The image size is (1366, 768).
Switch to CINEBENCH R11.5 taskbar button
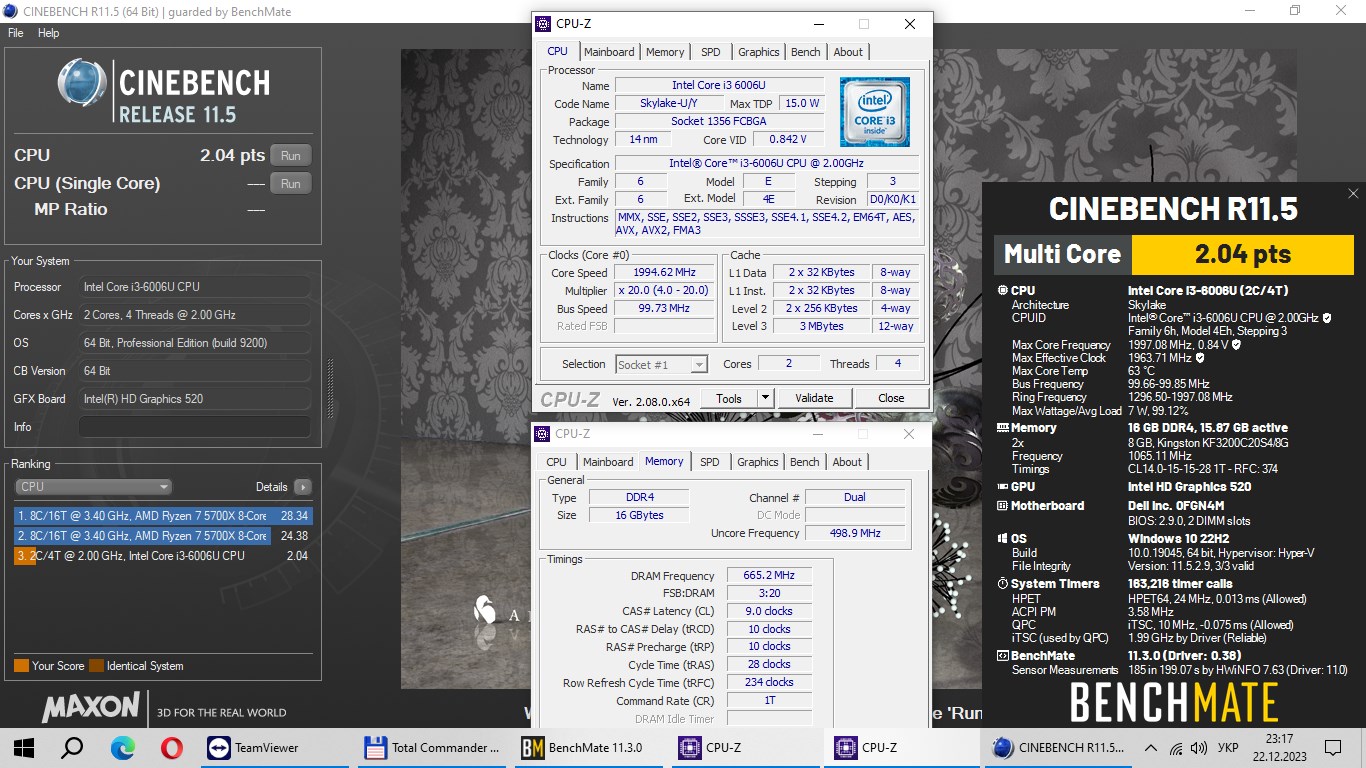pyautogui.click(x=1061, y=747)
